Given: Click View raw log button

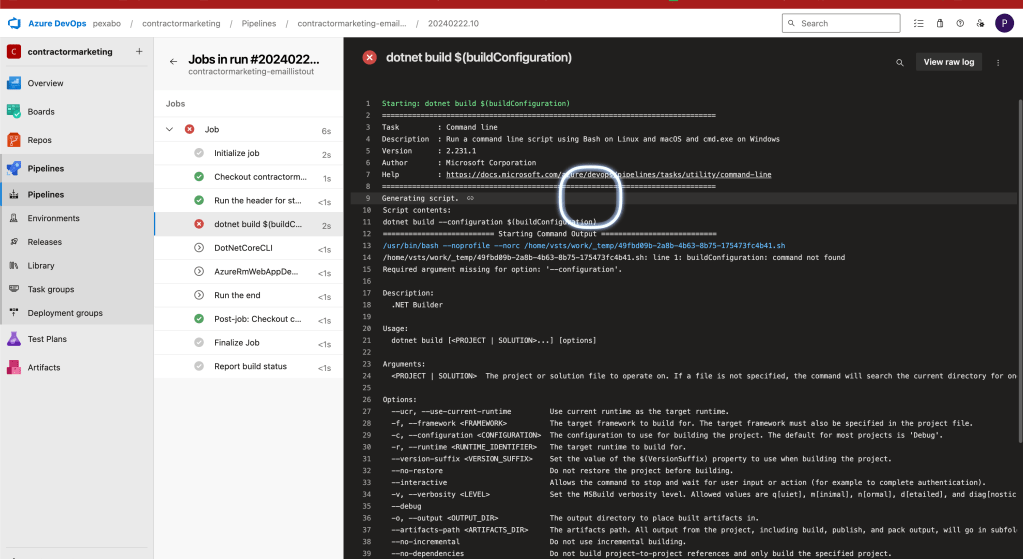Looking at the screenshot, I should point(949,62).
